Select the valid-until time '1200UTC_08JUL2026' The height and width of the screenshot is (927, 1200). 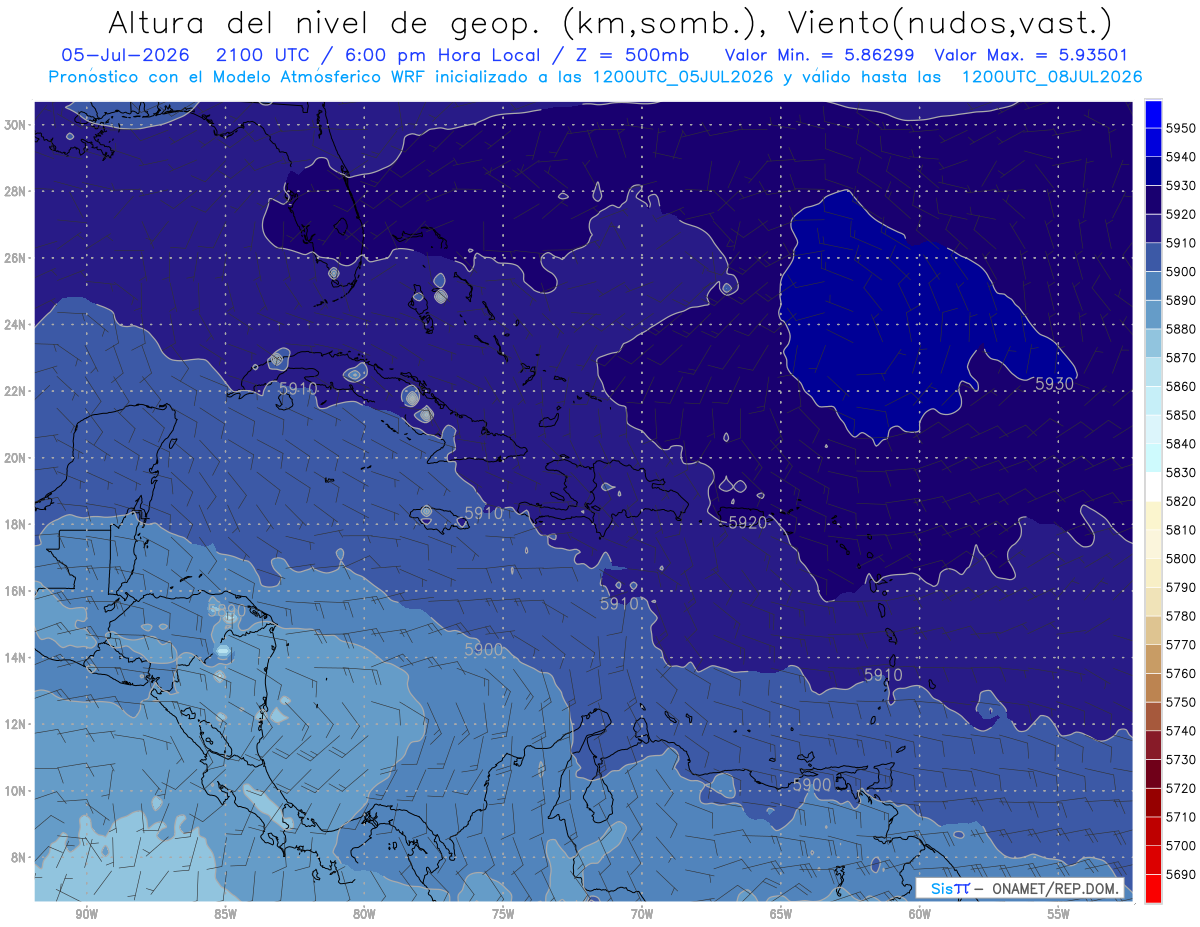pyautogui.click(x=1051, y=77)
